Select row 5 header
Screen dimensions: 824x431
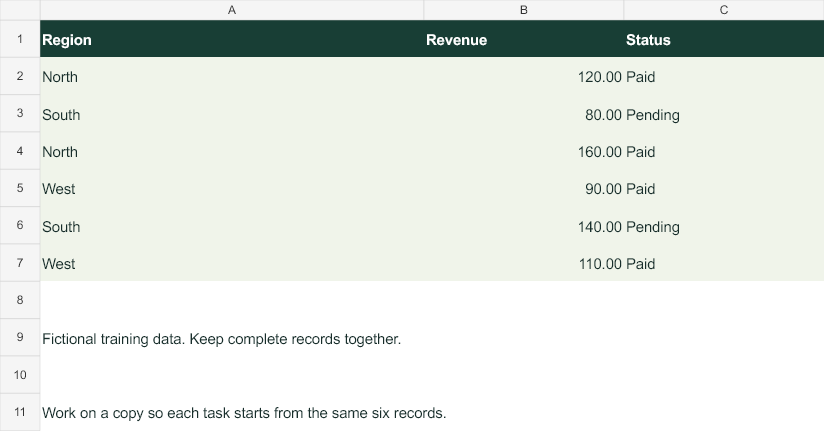coord(20,188)
